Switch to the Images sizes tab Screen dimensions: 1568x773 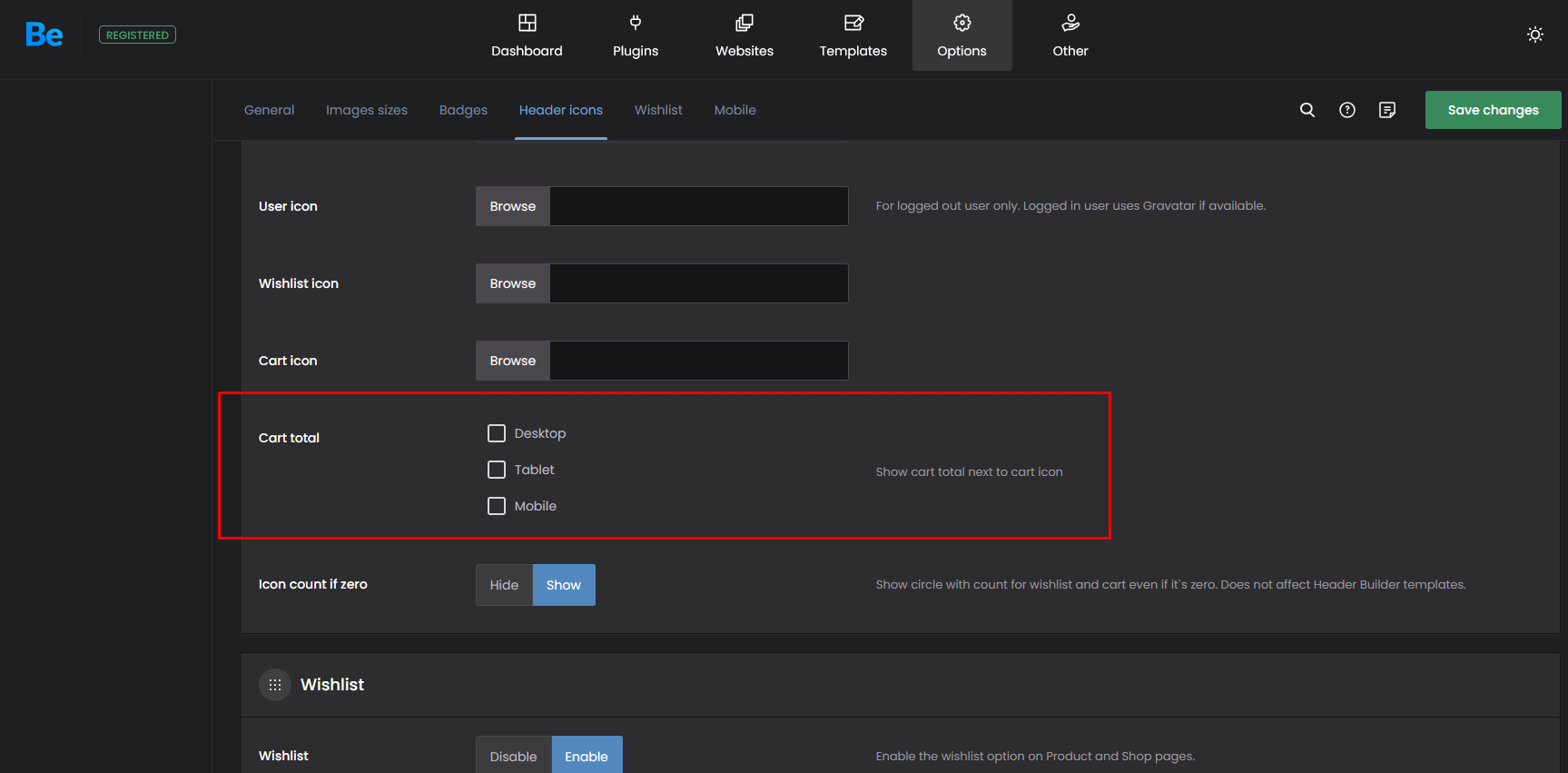366,110
